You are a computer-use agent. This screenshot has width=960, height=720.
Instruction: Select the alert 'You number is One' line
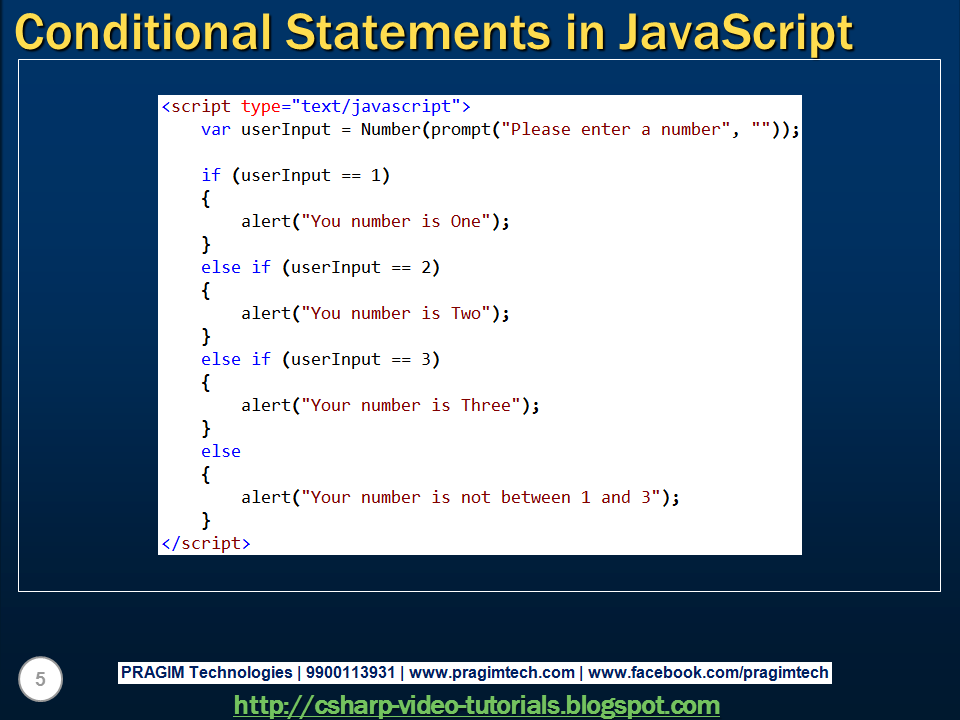[x=375, y=221]
